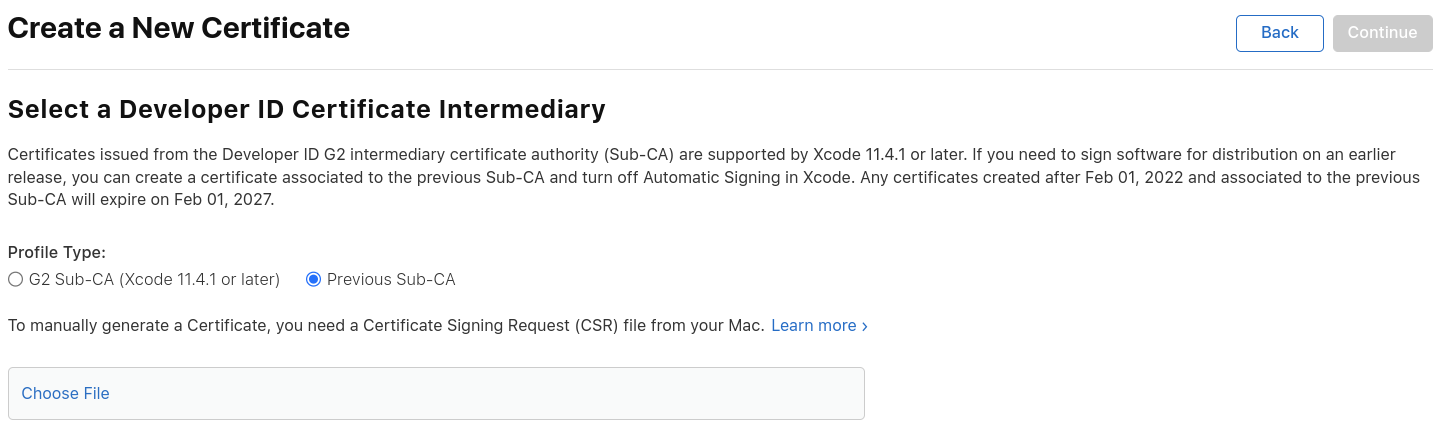The height and width of the screenshot is (437, 1450).
Task: Click the chevron icon after Learn more
Action: [x=864, y=326]
